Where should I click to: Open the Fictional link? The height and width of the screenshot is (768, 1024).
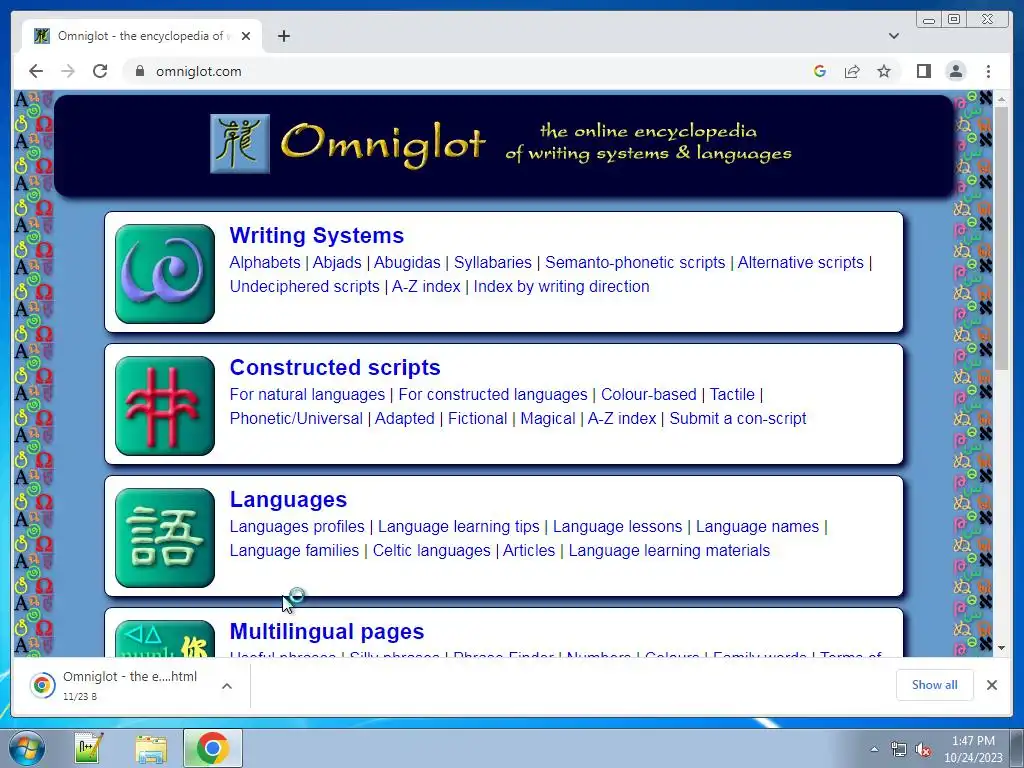477,419
